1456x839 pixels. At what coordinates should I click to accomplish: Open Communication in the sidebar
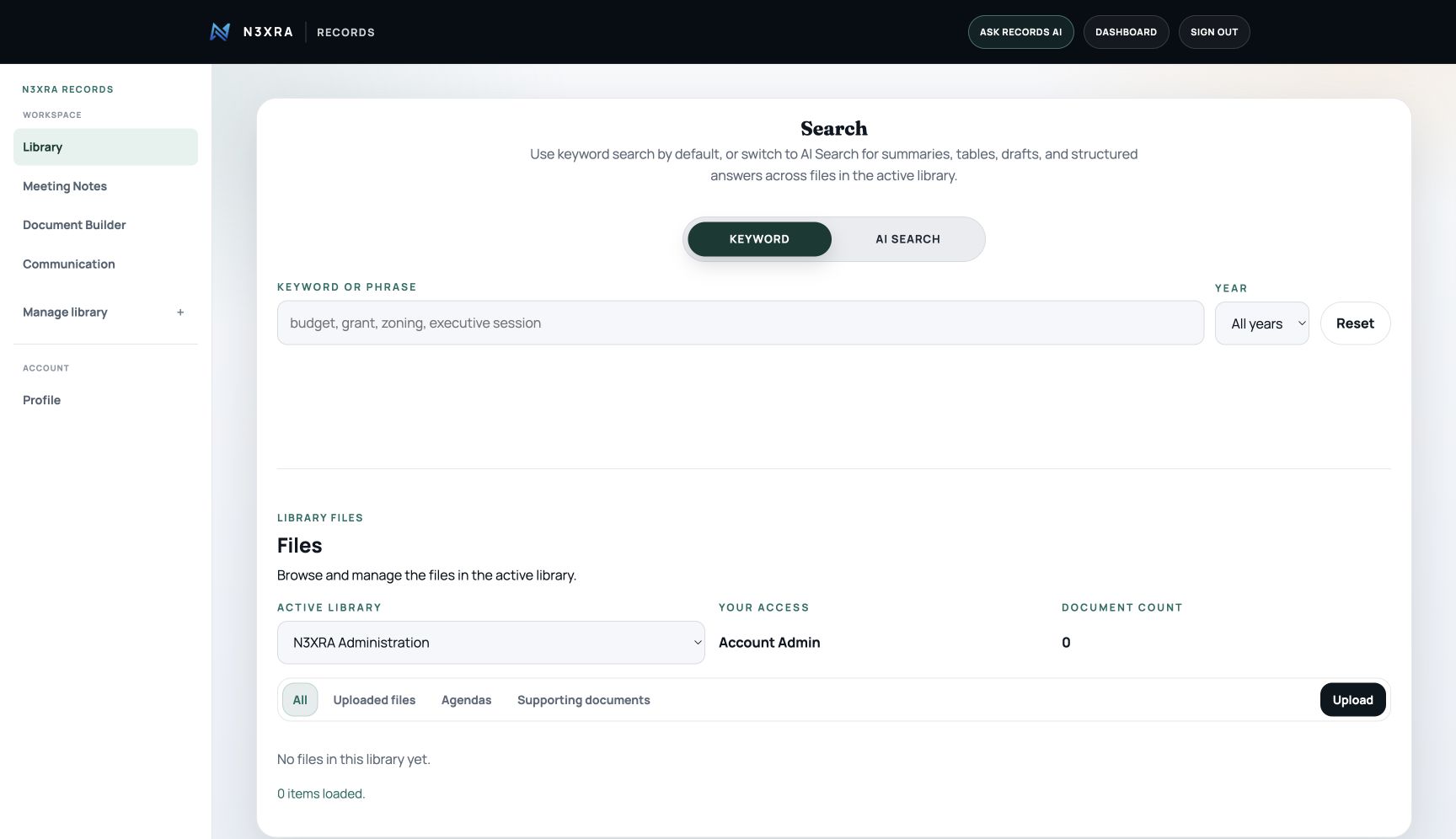tap(105, 265)
